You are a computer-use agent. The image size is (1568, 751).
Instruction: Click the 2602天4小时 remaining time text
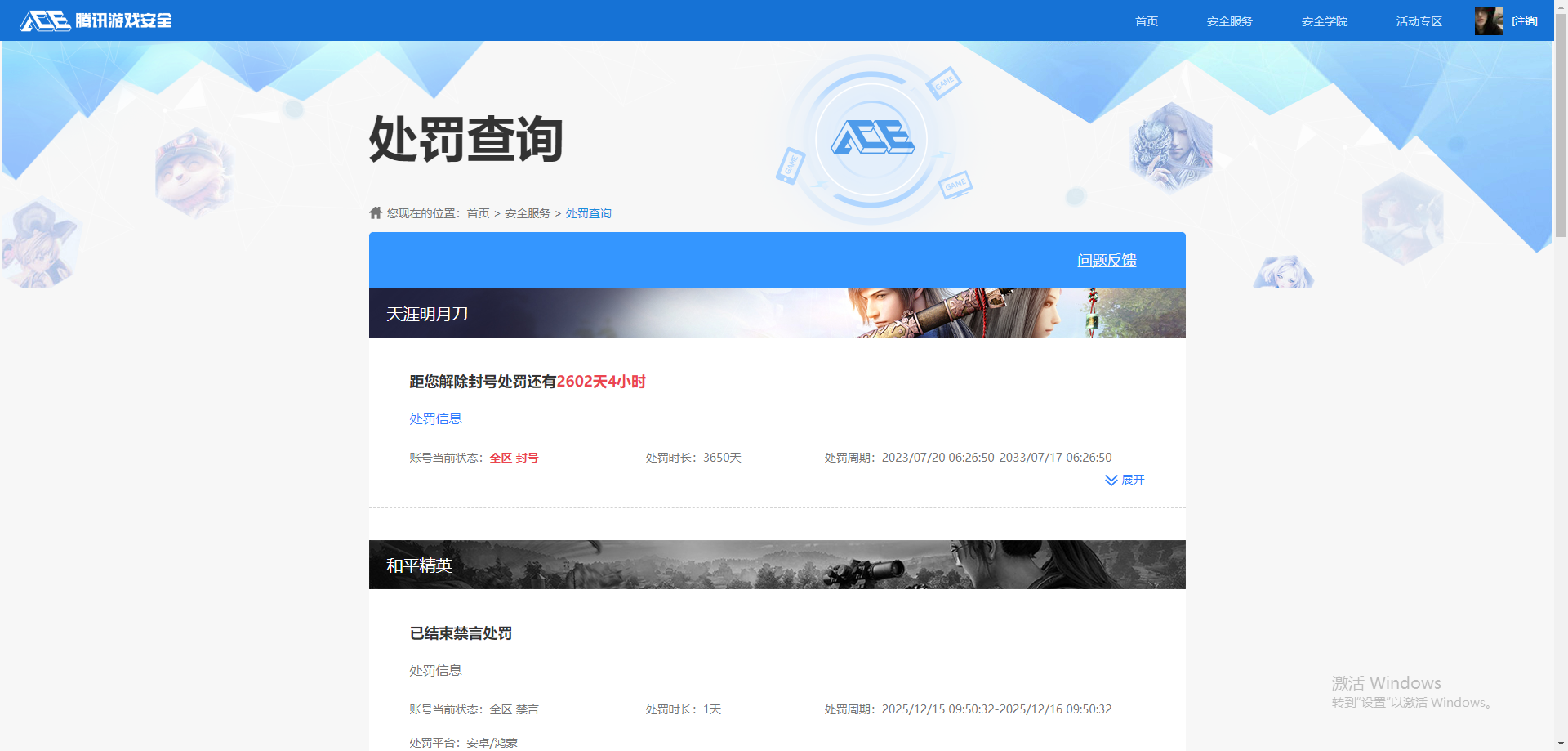[x=601, y=382]
